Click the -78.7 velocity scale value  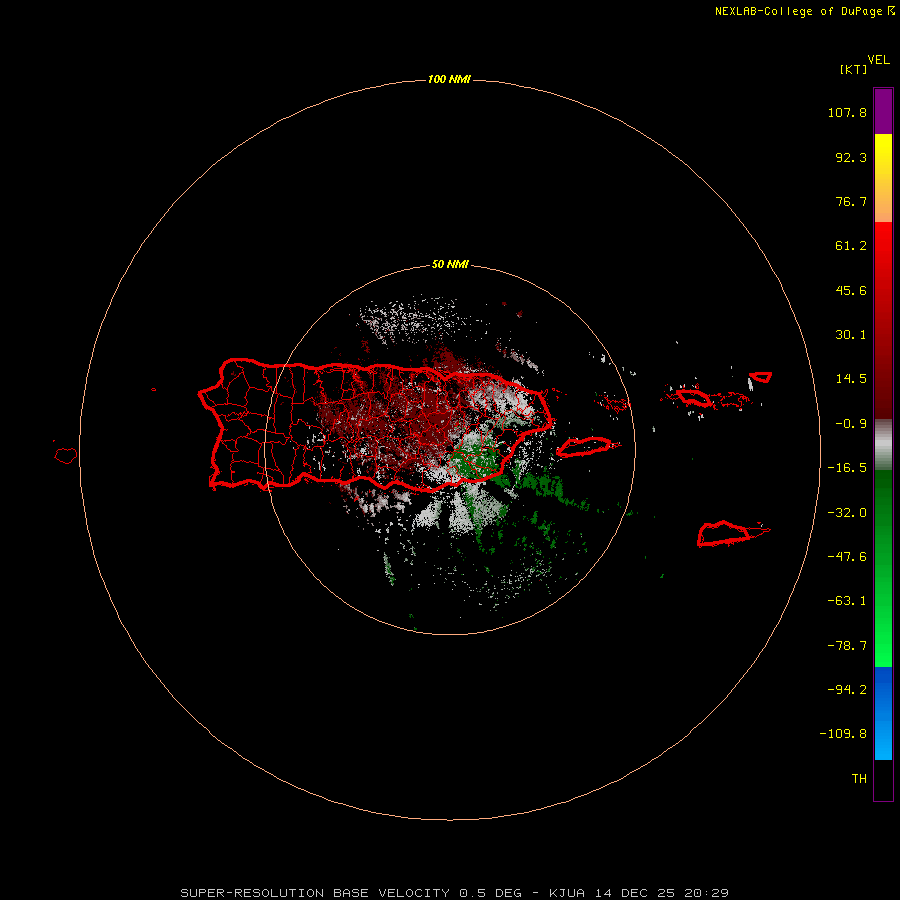pos(847,646)
